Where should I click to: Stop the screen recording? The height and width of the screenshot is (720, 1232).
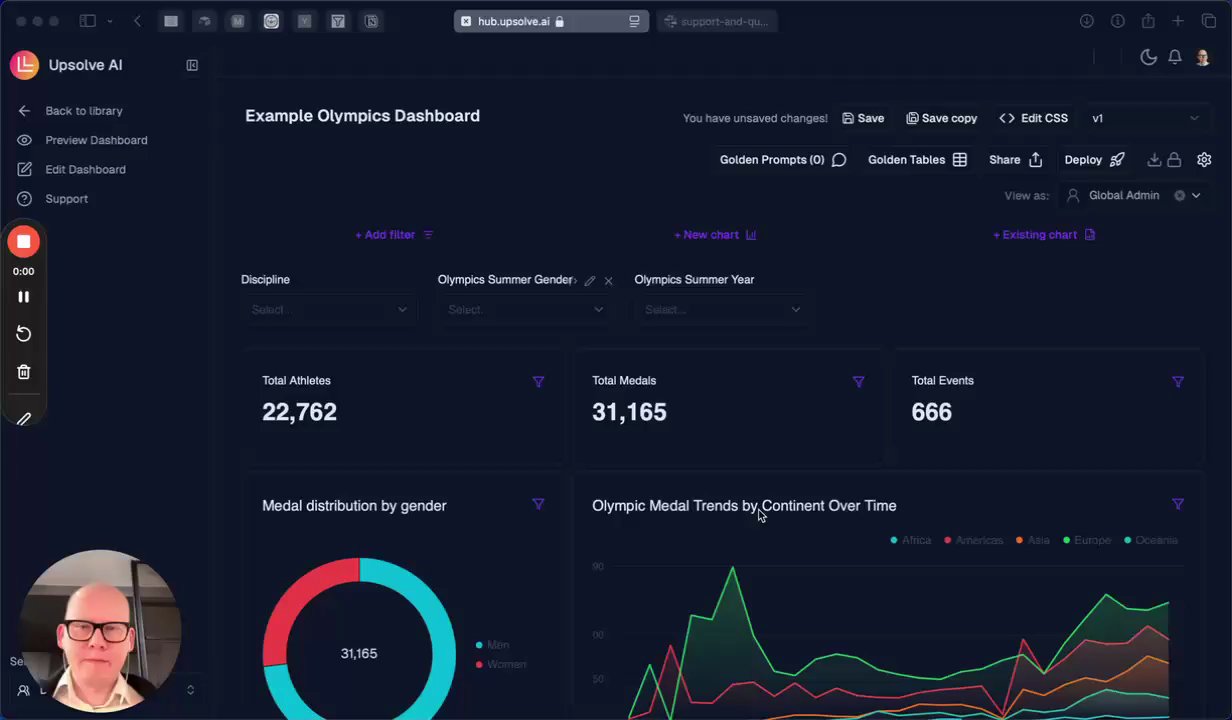[x=24, y=242]
